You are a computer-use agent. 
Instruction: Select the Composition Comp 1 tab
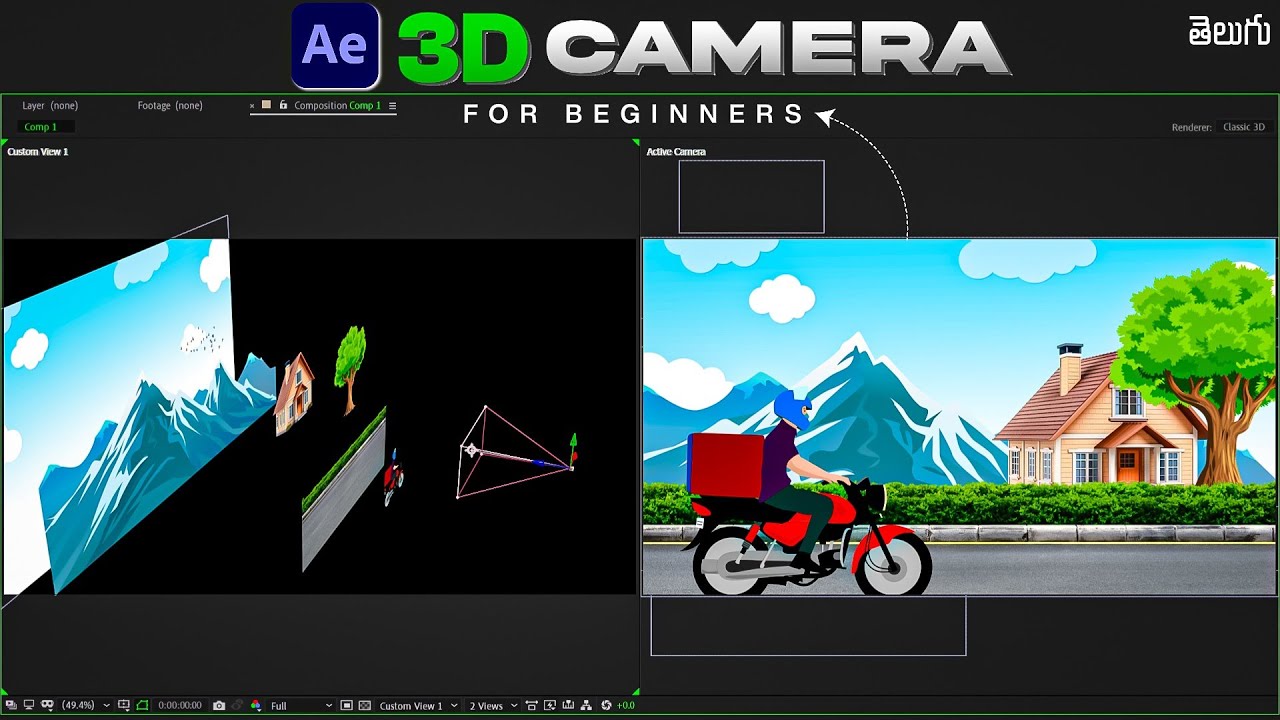337,105
